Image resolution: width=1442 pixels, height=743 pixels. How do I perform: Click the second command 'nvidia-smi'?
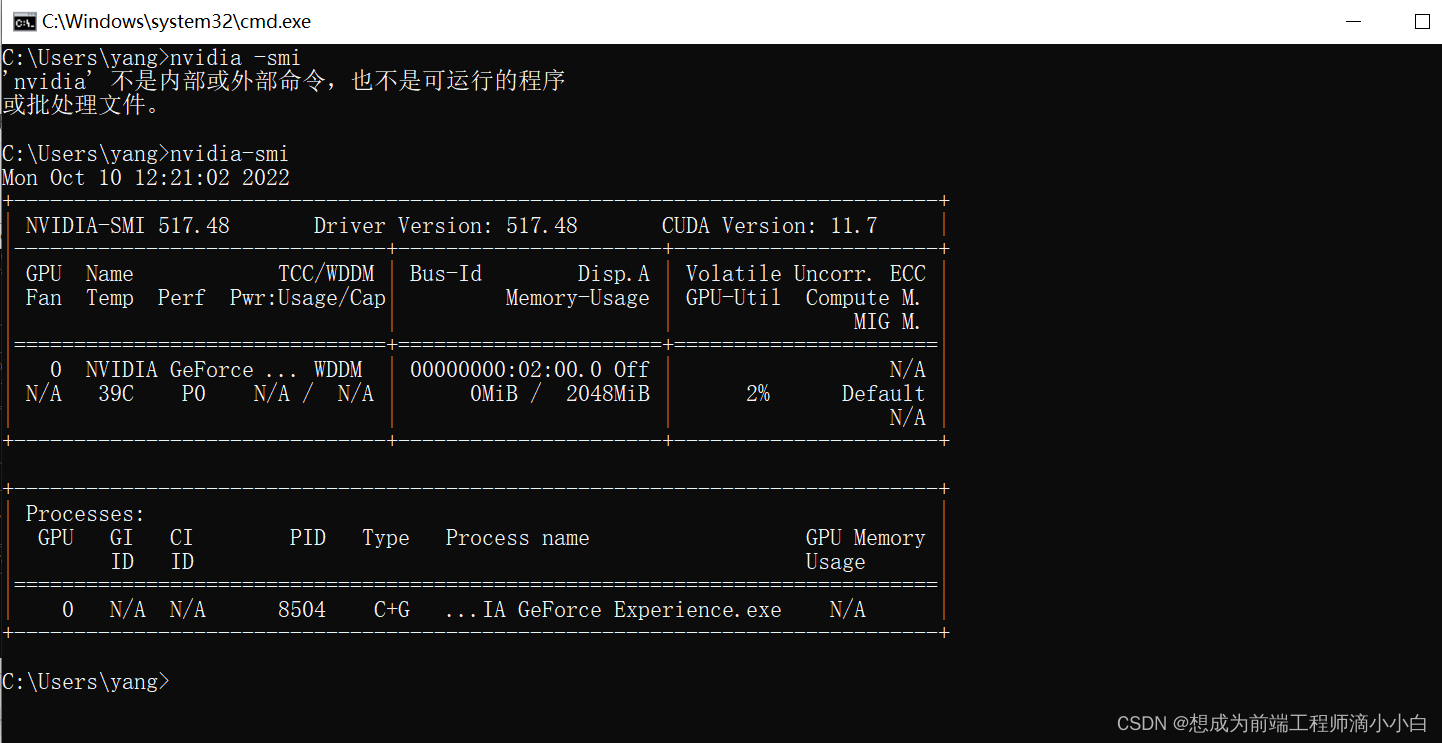pyautogui.click(x=229, y=154)
